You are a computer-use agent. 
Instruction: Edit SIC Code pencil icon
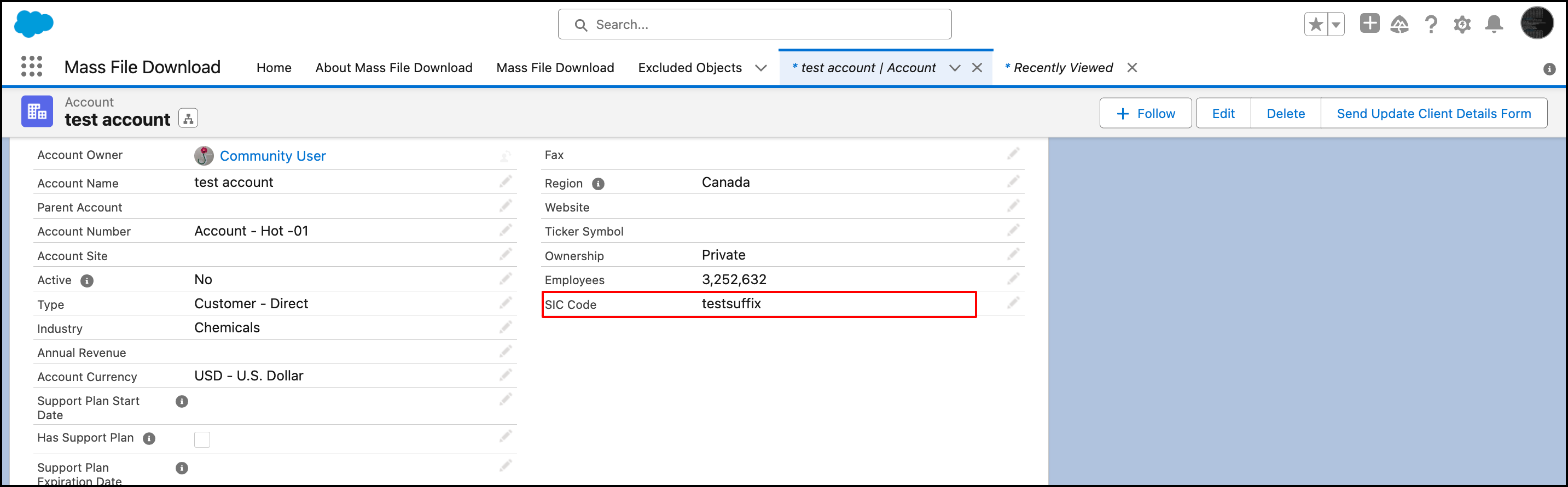[x=1013, y=303]
